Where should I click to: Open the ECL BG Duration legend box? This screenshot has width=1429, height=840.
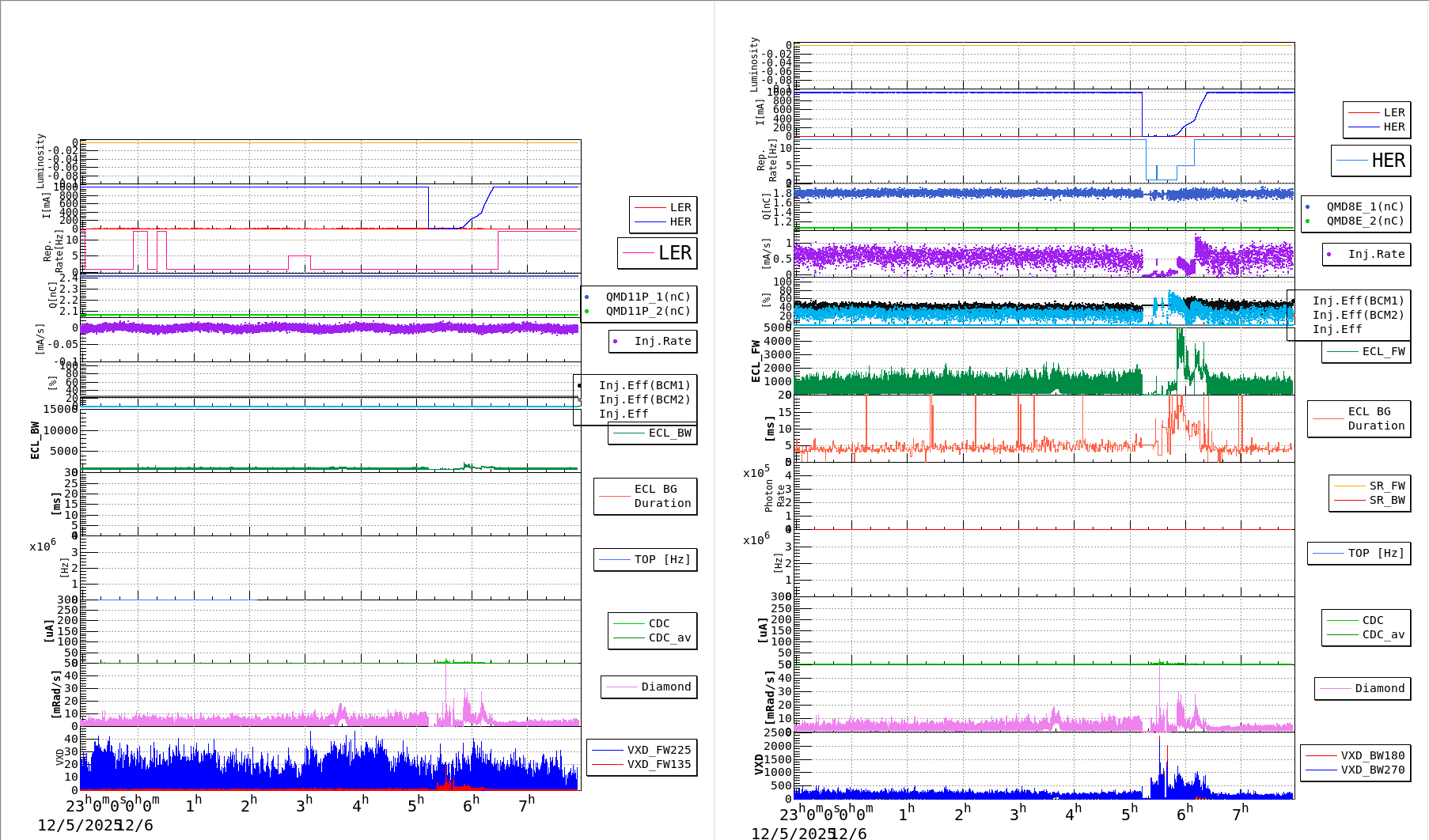pyautogui.click(x=645, y=496)
